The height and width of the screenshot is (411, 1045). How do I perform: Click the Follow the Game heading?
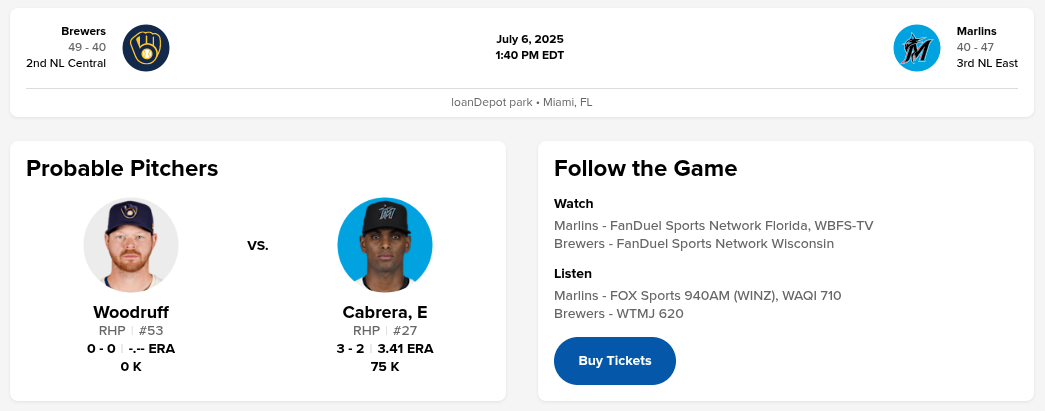pos(645,168)
